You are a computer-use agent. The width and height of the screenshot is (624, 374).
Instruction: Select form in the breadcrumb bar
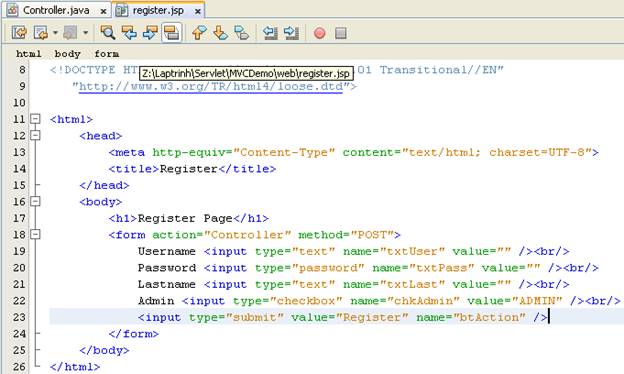107,54
